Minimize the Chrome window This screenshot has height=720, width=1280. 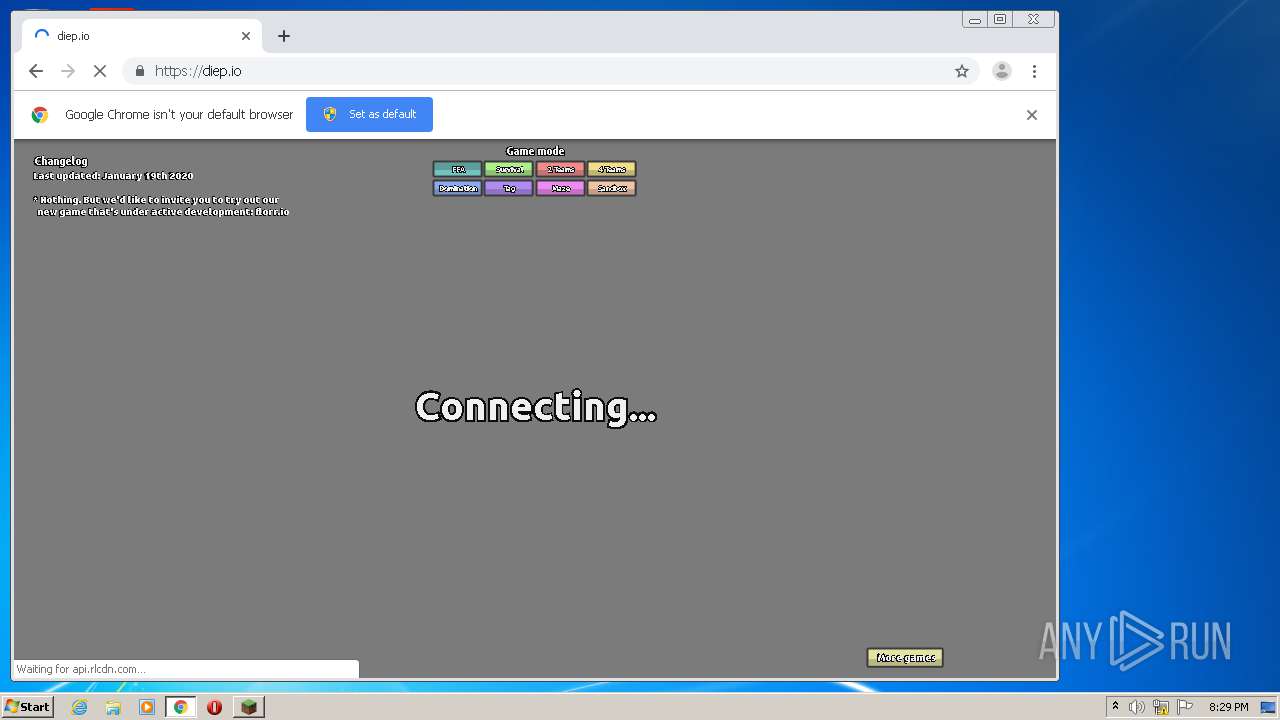click(x=975, y=19)
